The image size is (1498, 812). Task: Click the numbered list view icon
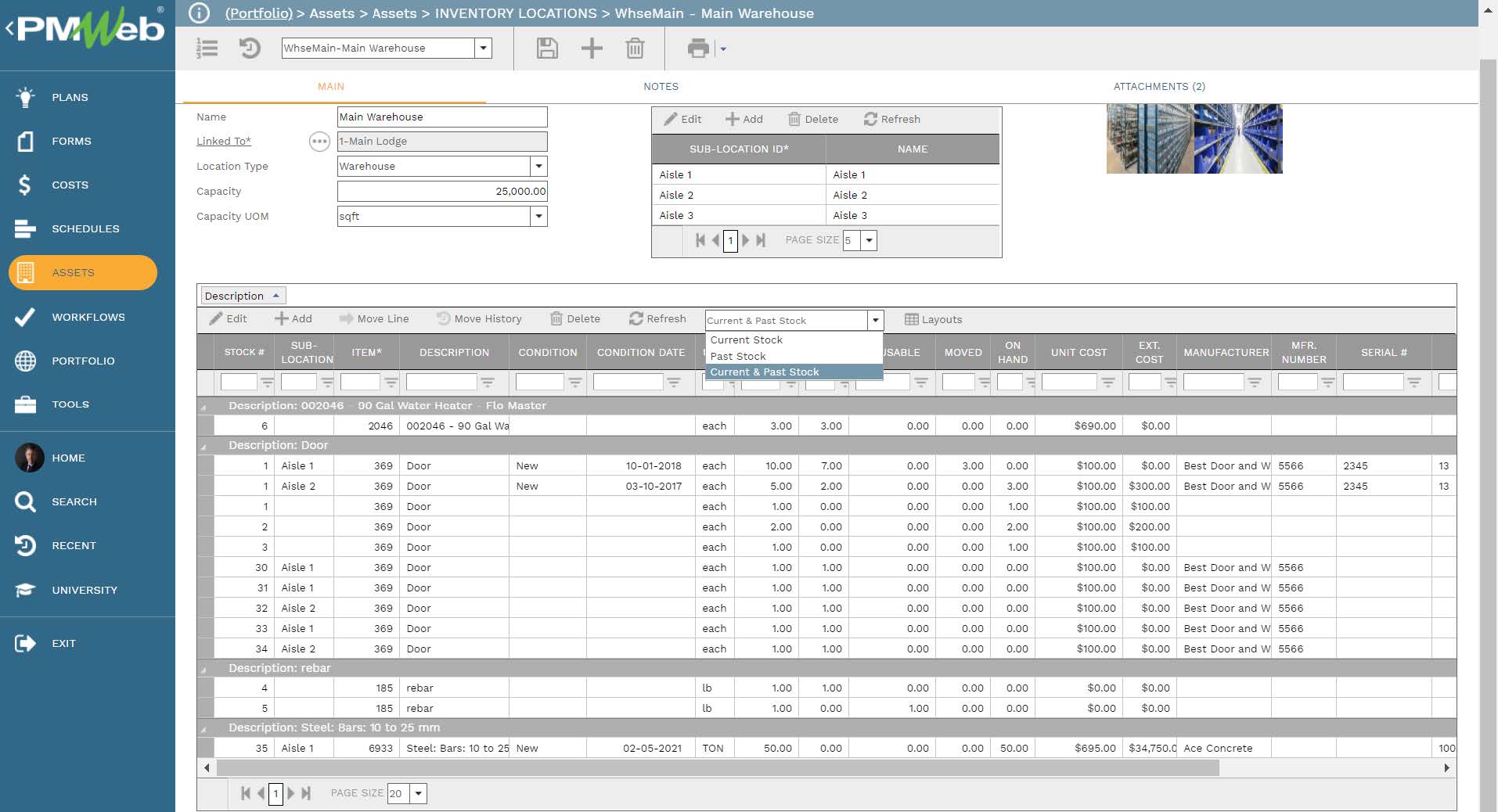point(207,49)
